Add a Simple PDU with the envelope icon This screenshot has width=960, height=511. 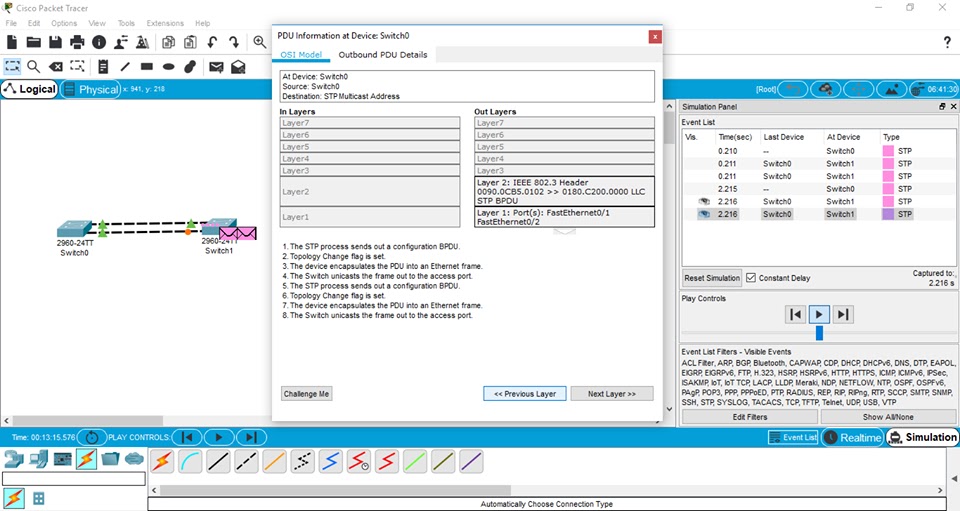coord(216,67)
